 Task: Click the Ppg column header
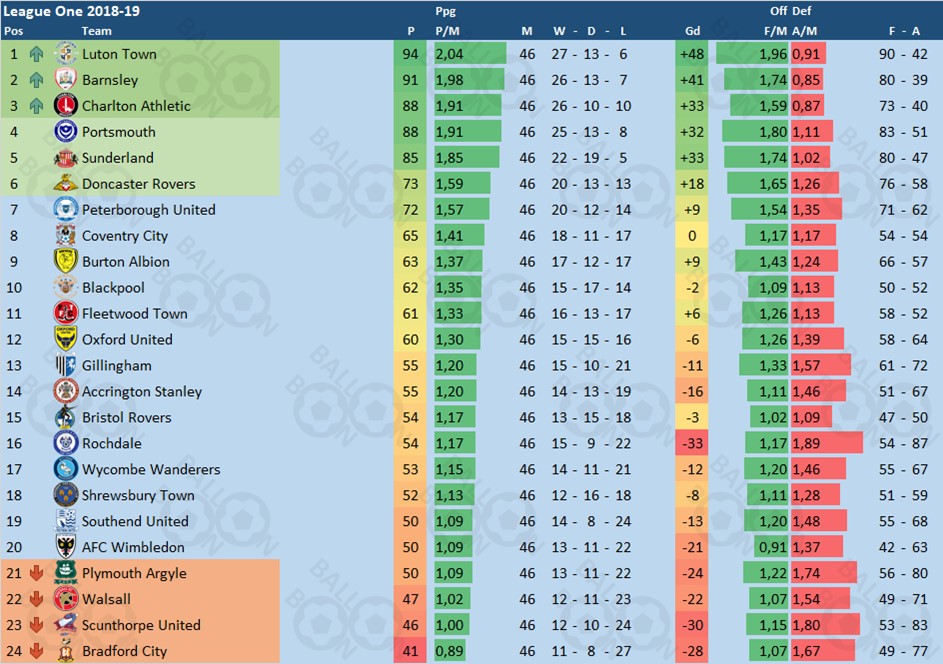coord(446,11)
